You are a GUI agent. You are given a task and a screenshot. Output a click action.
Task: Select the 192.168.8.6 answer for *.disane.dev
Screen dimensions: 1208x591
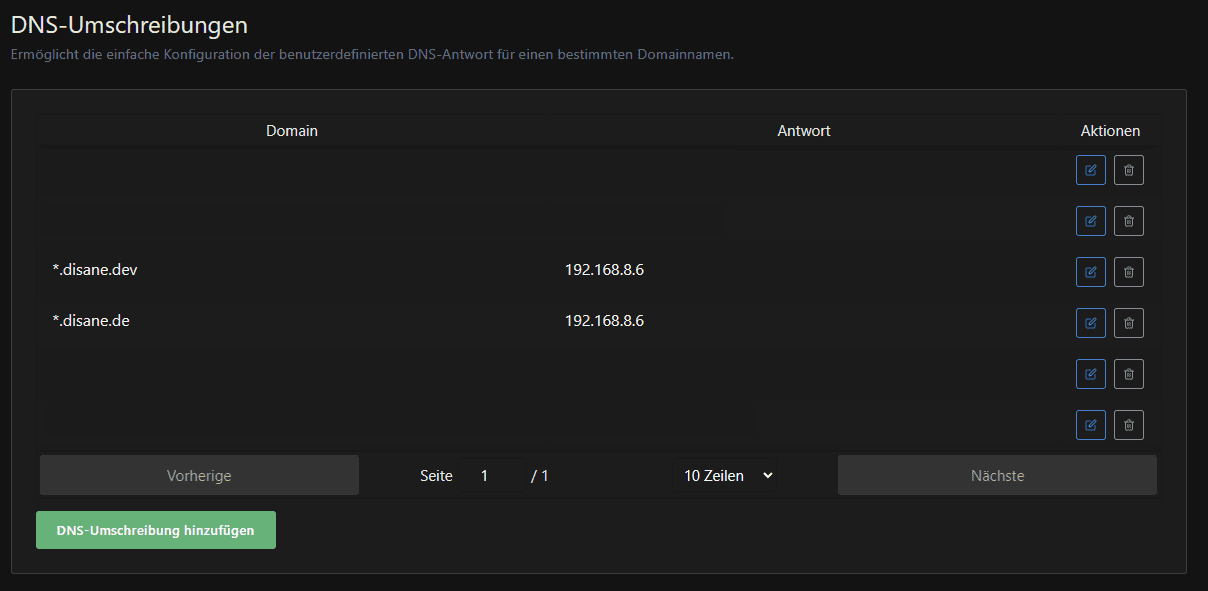click(x=605, y=269)
